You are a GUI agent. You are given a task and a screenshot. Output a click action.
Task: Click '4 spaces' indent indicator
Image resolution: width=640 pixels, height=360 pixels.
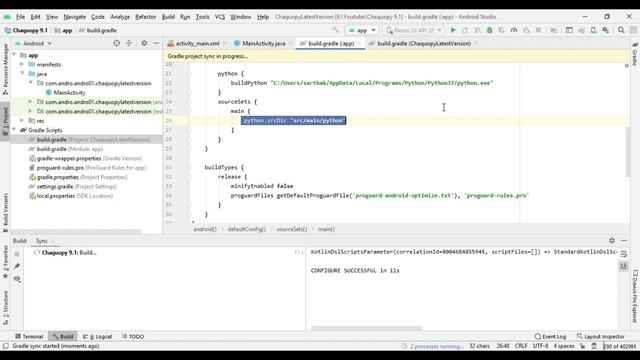564,346
